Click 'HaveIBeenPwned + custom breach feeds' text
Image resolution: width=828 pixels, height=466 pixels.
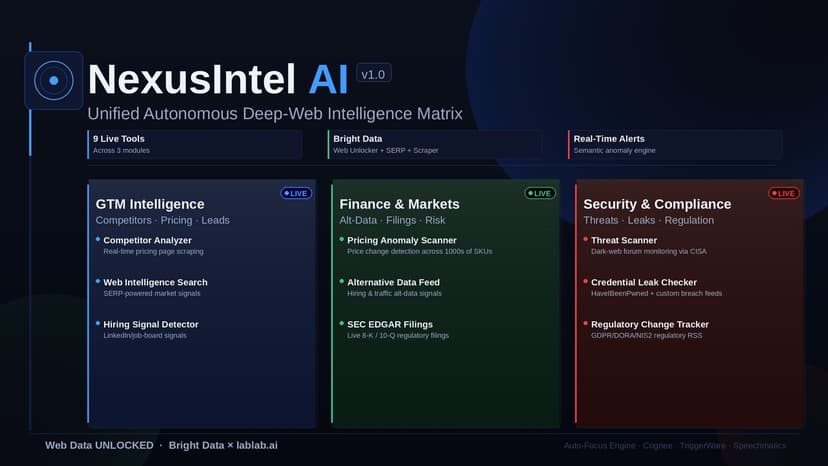(x=656, y=293)
